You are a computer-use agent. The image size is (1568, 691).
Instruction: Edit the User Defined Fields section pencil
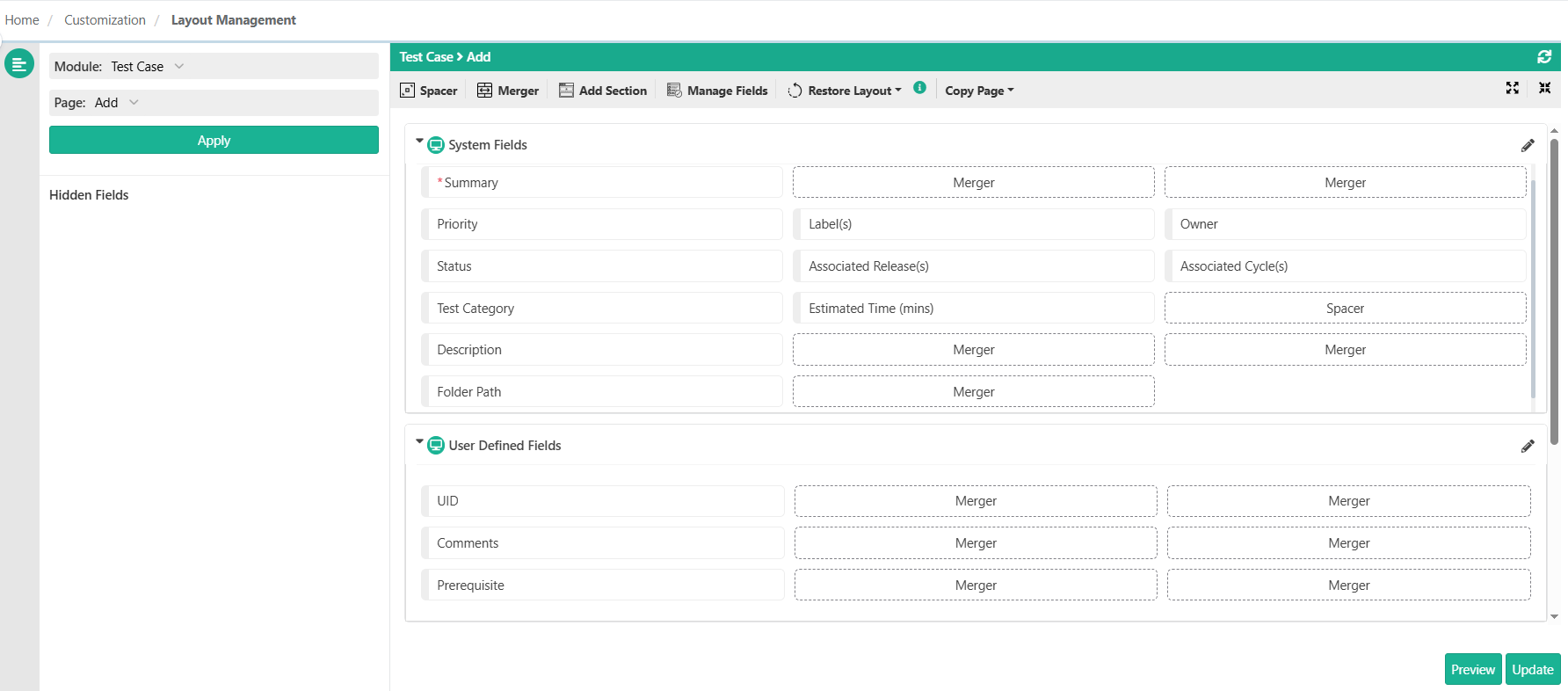coord(1528,446)
